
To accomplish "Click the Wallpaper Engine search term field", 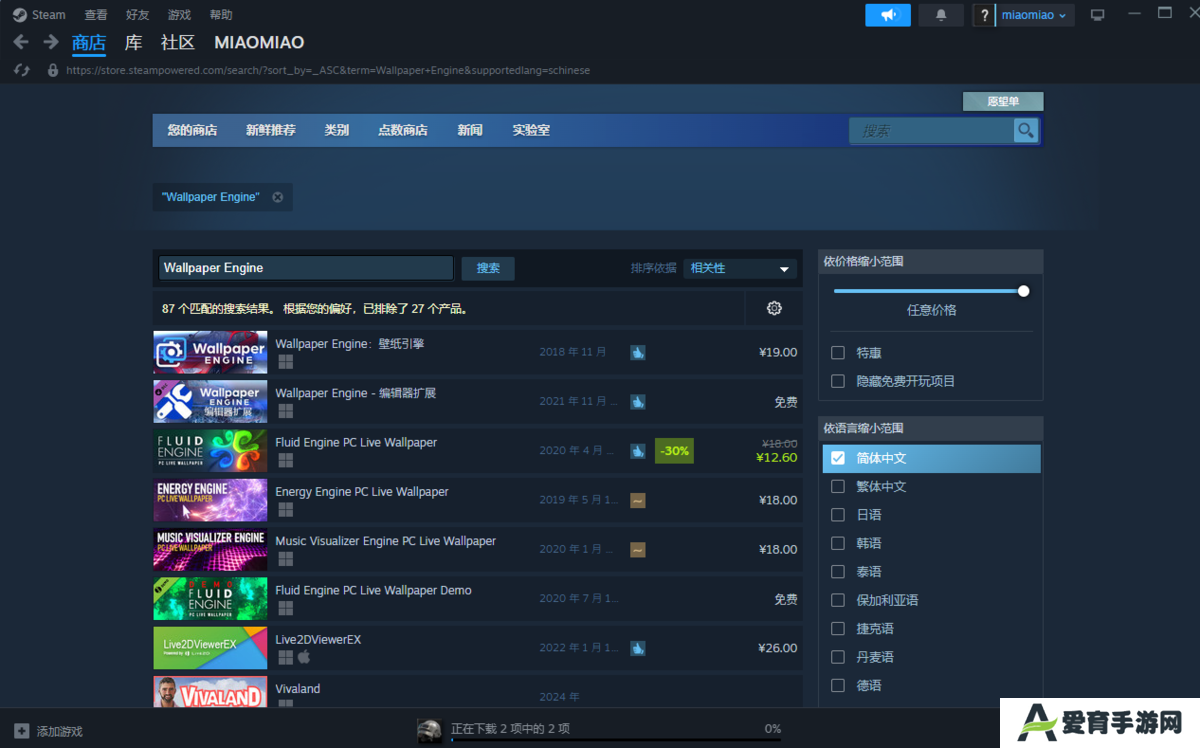I will [x=306, y=268].
